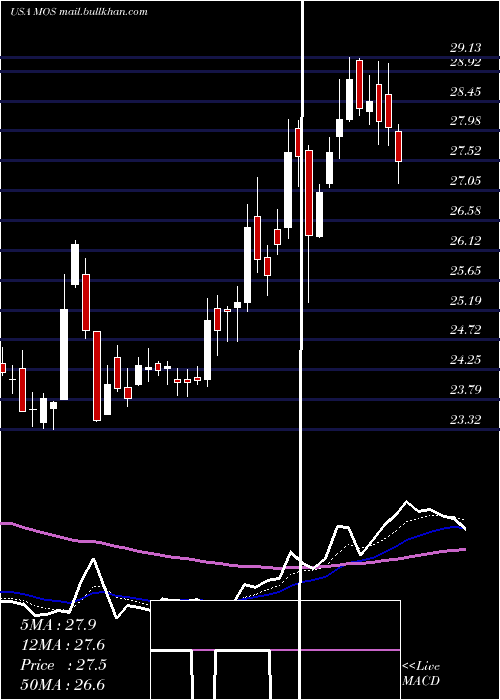500x700 pixels.
Task: Click the tall white candlestick peaking near 26.12 on left
Action: pos(75,264)
